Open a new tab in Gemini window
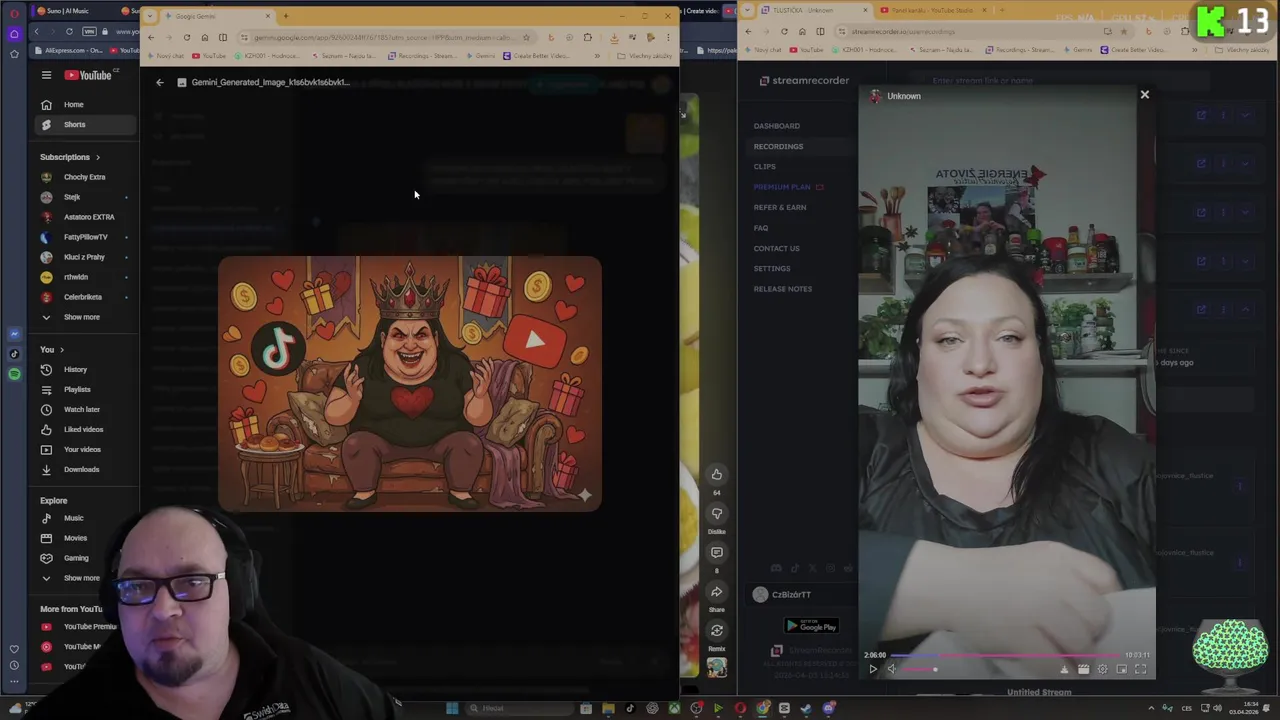This screenshot has height=720, width=1280. tap(285, 16)
